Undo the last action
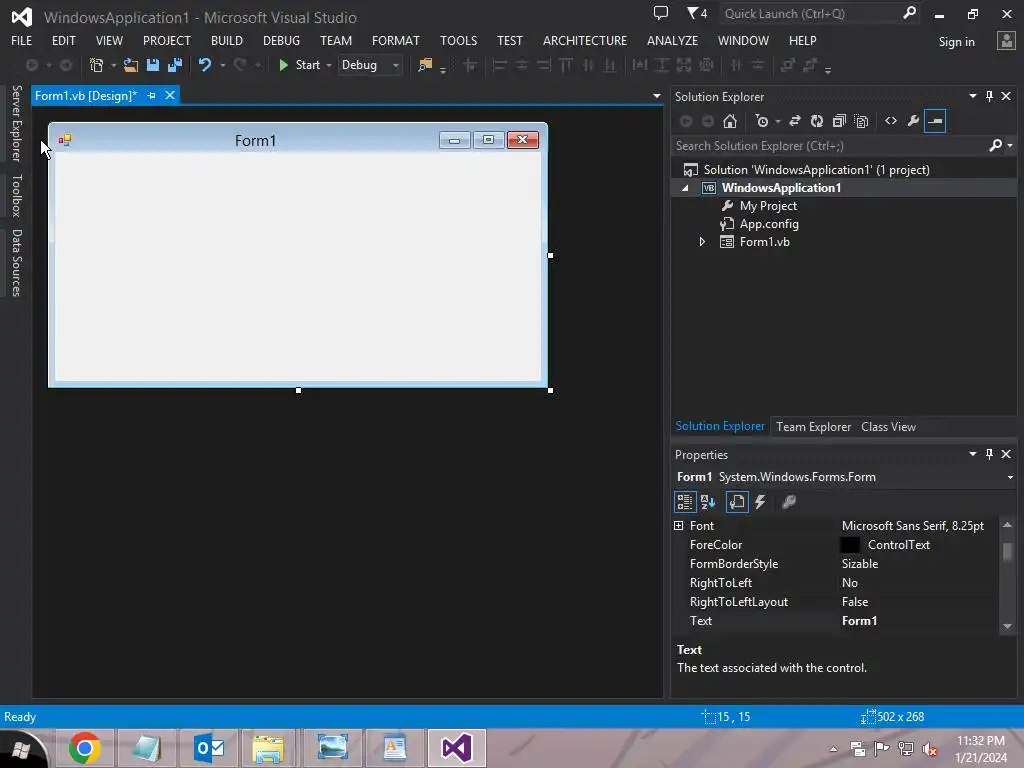1024x768 pixels. (x=205, y=65)
